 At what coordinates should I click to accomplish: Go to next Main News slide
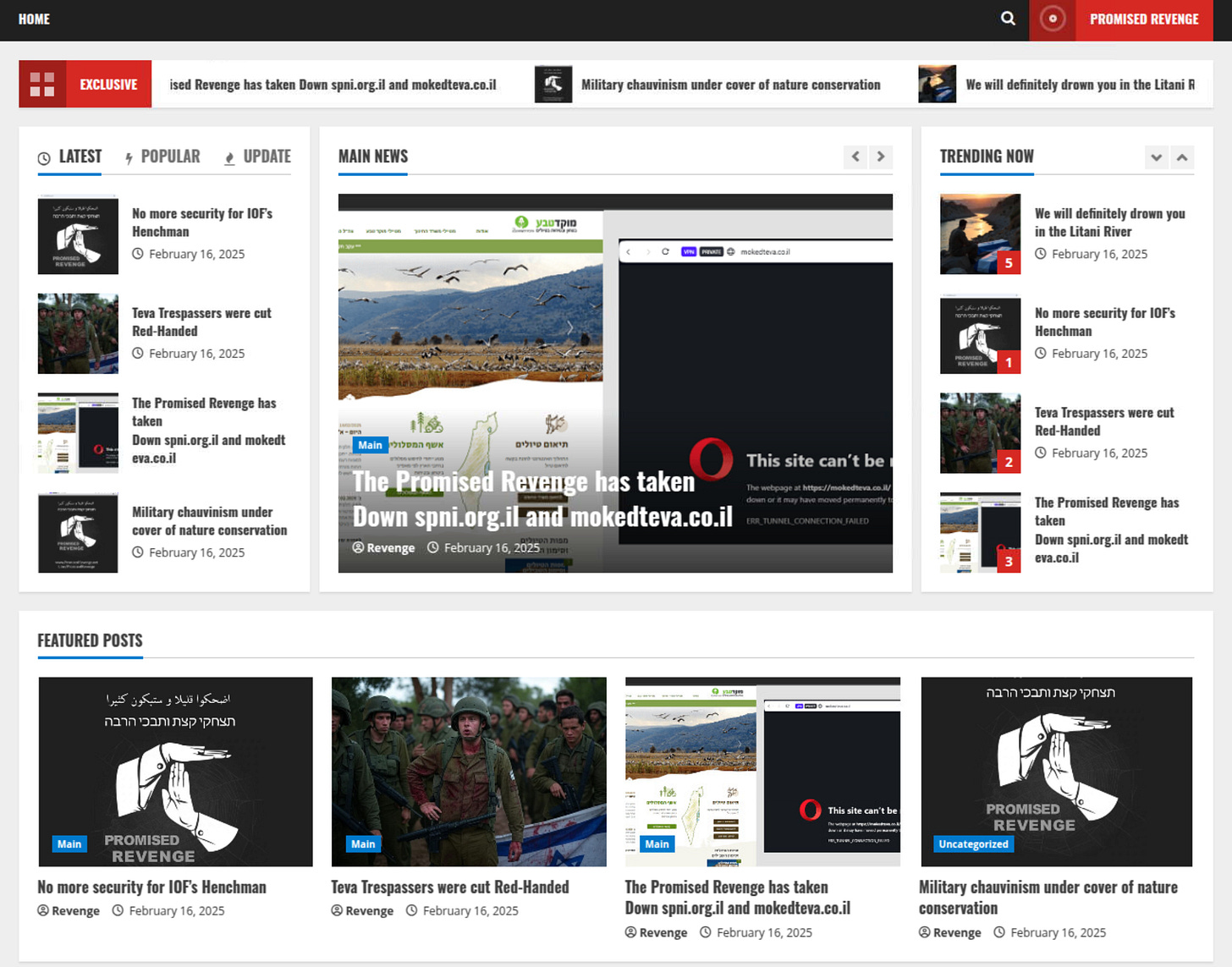(x=881, y=157)
